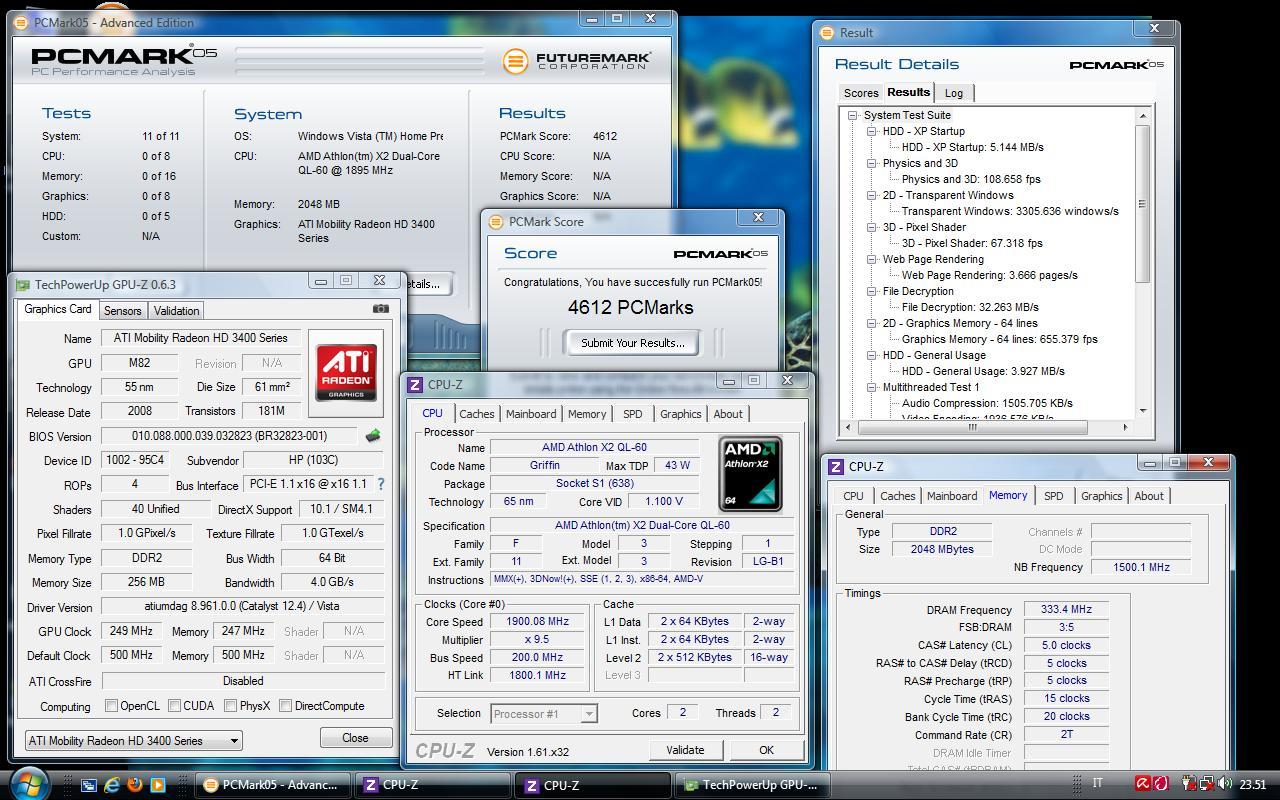Click Show Desktop in quick launch
Image resolution: width=1280 pixels, height=800 pixels.
coord(89,785)
